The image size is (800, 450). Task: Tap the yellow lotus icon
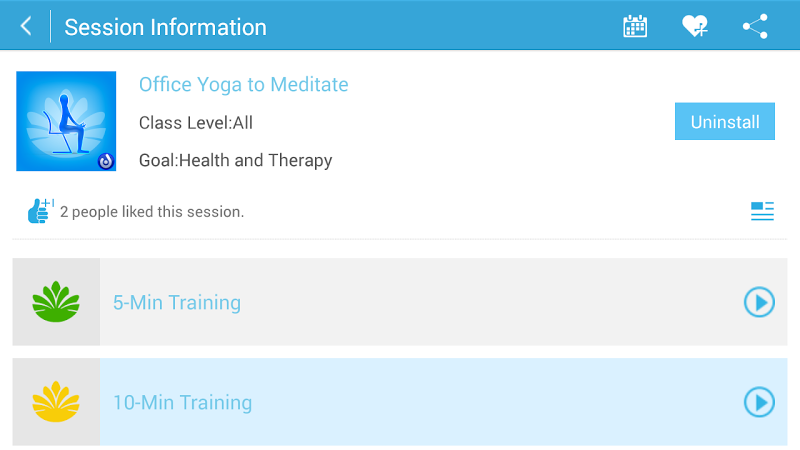pyautogui.click(x=55, y=402)
